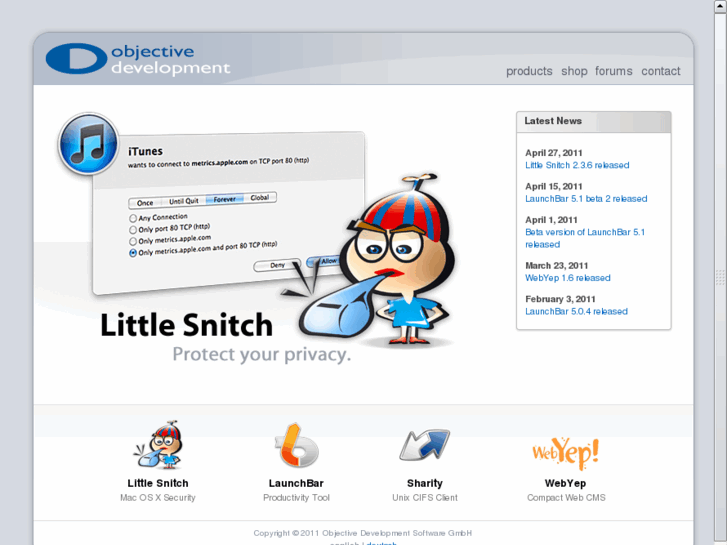
Task: Open Little Snitch 2.3.6 released news
Action: [577, 165]
